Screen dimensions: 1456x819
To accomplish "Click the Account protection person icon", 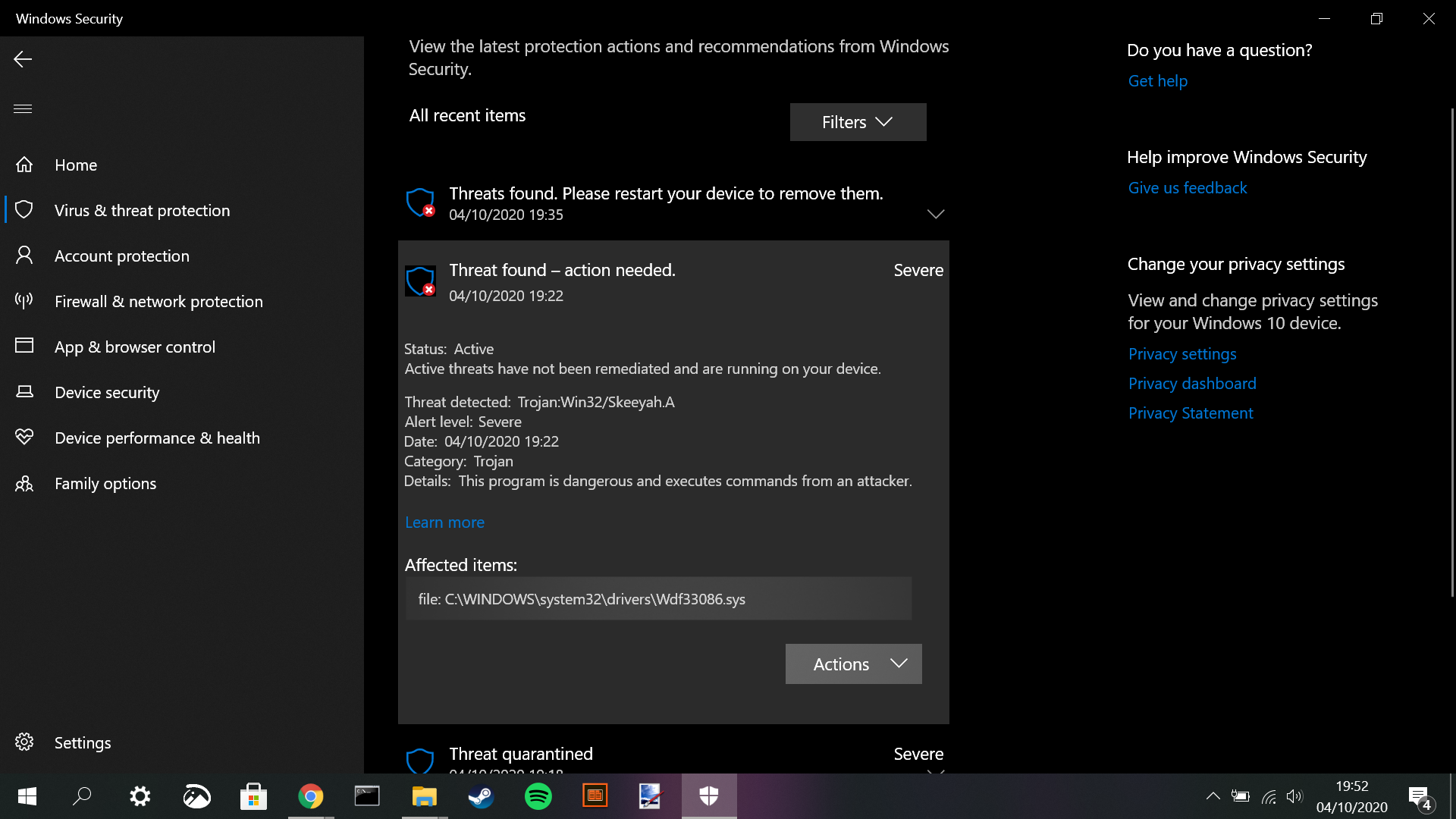I will point(24,256).
